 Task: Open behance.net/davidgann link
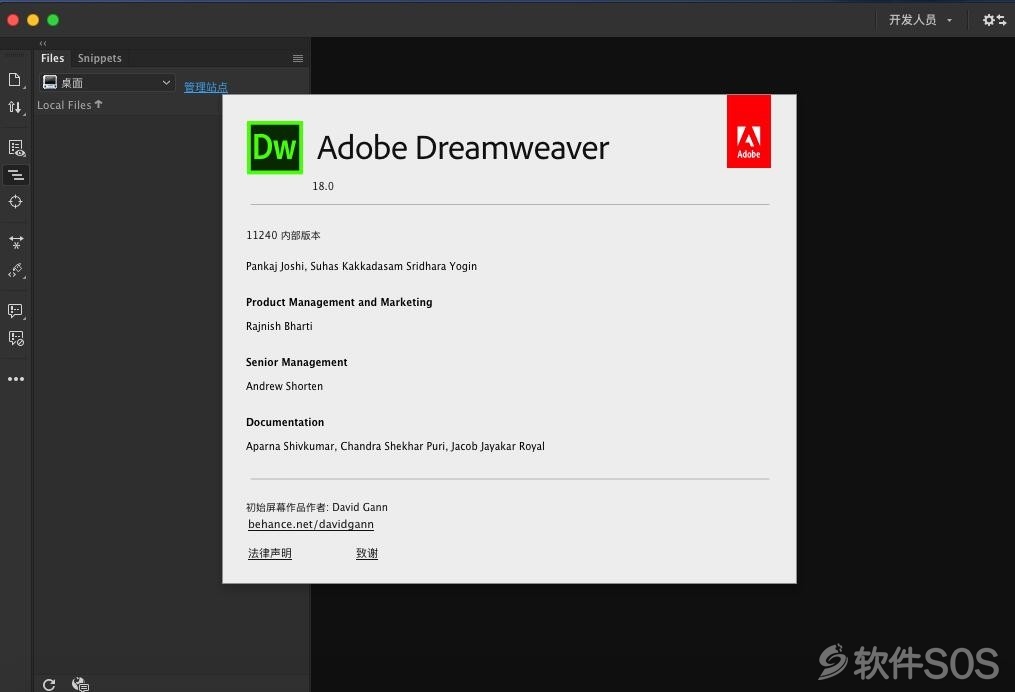[311, 524]
